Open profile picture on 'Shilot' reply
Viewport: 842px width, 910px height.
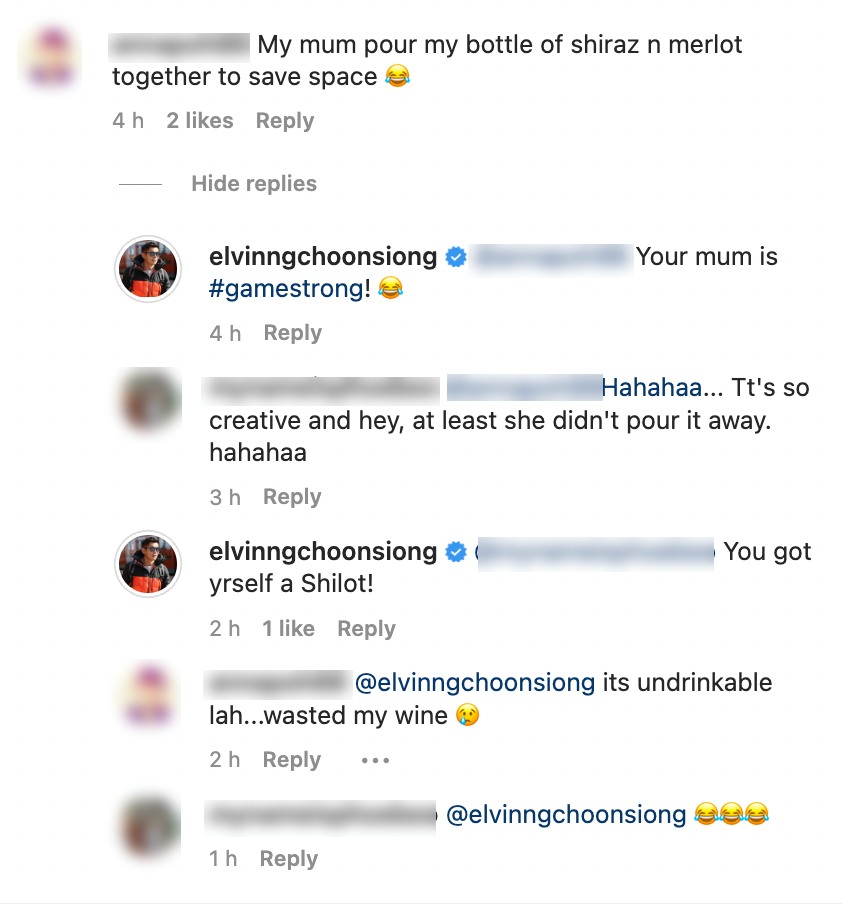pyautogui.click(x=148, y=564)
